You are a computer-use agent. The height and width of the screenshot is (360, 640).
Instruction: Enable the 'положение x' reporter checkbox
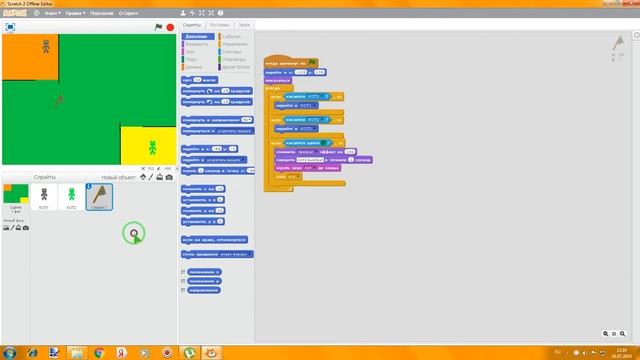click(183, 272)
